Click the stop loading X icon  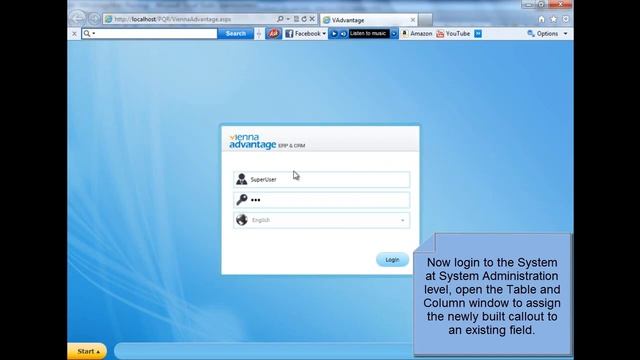(312, 19)
